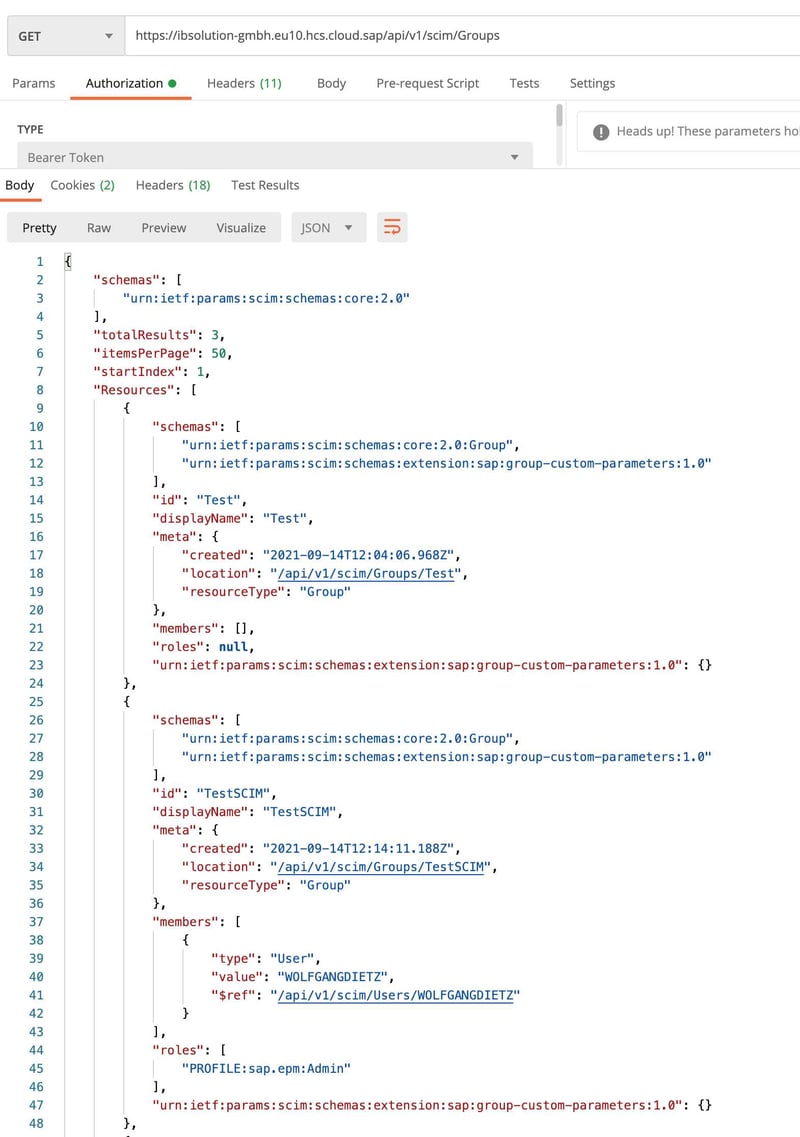Open the request Settings tab
This screenshot has width=800, height=1137.
click(592, 83)
